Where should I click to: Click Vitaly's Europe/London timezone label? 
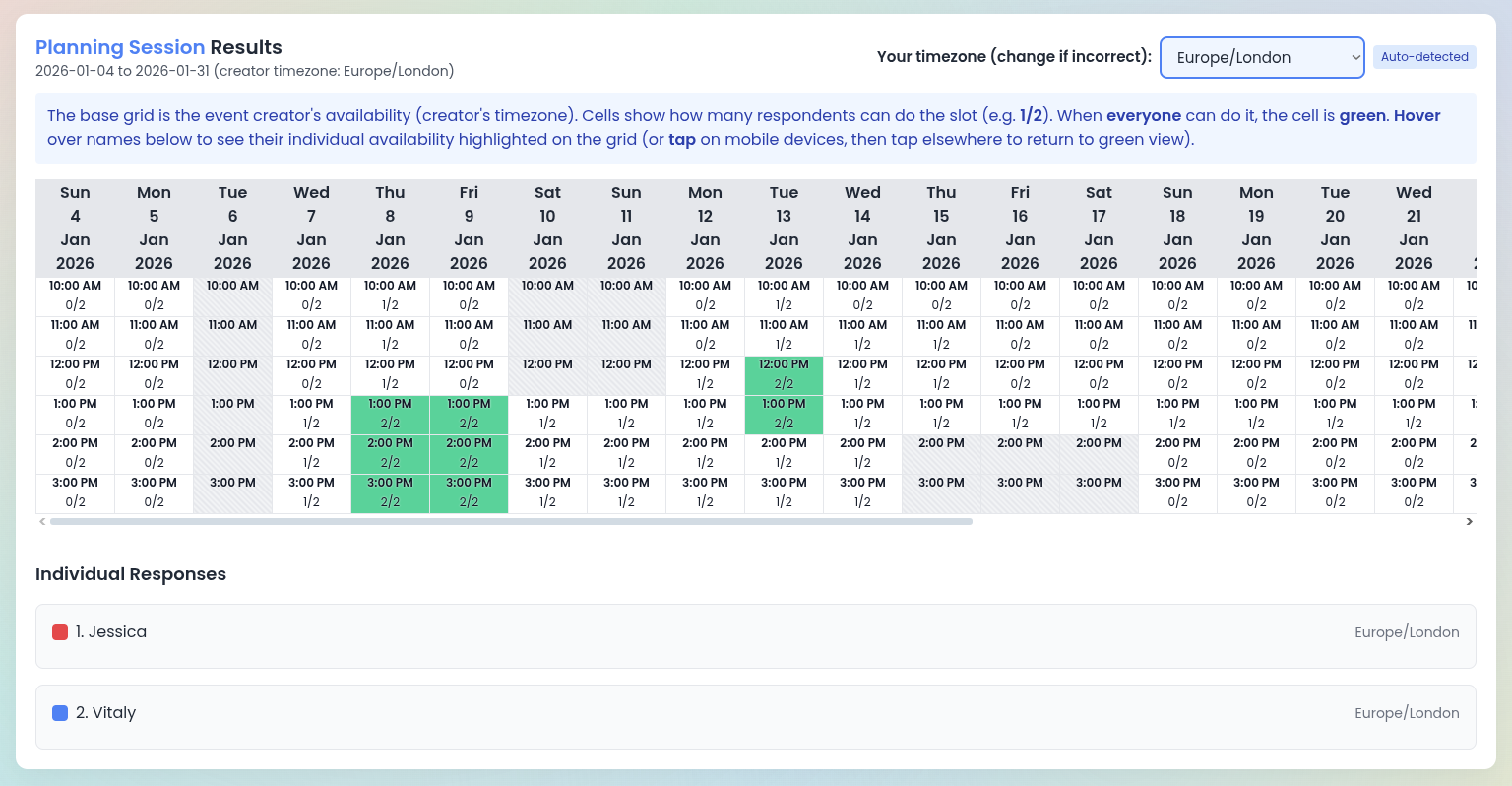(1407, 713)
